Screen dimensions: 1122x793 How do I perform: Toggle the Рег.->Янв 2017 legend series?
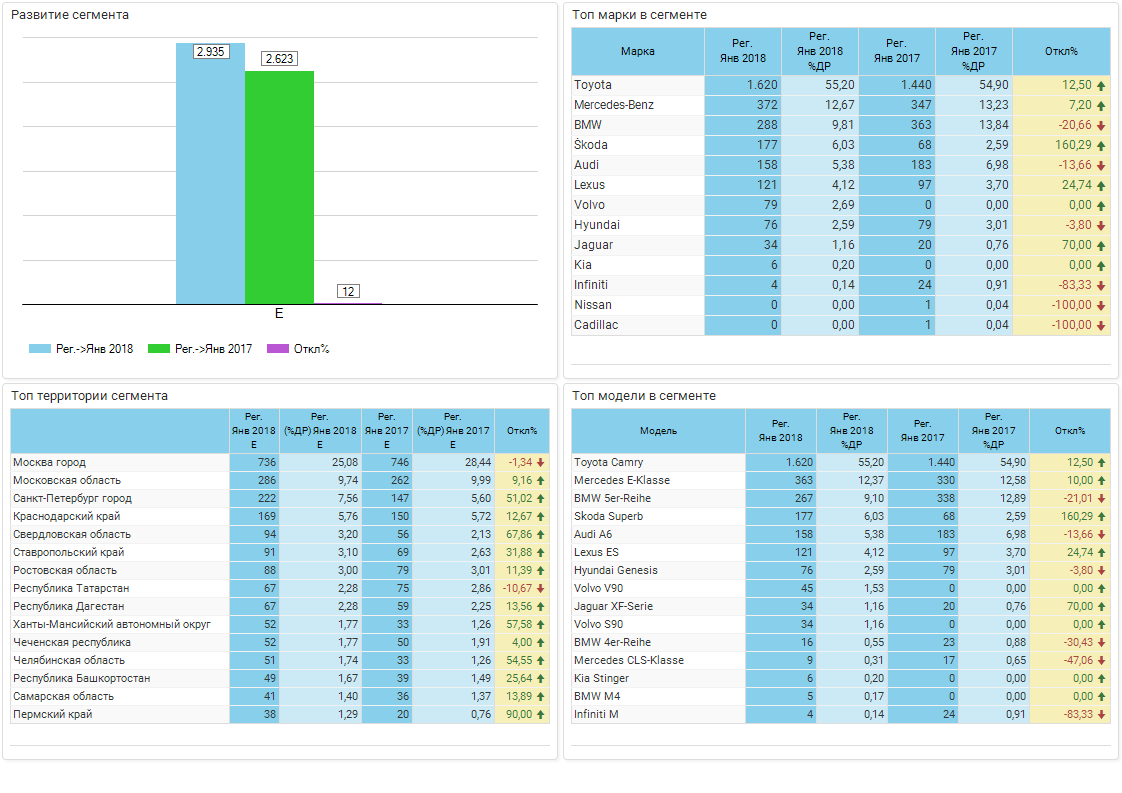point(199,349)
